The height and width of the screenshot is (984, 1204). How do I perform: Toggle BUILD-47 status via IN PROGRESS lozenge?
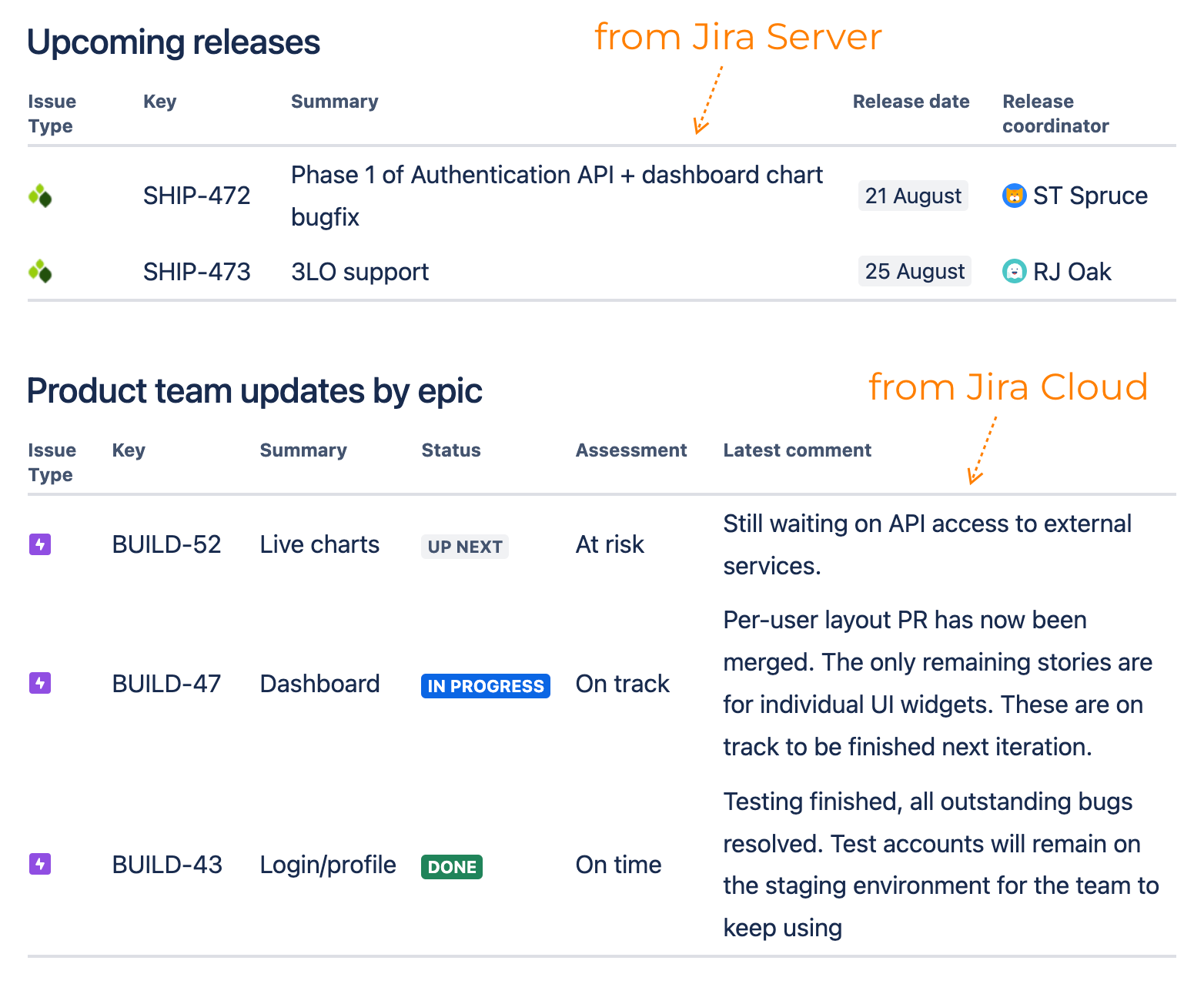tap(485, 685)
